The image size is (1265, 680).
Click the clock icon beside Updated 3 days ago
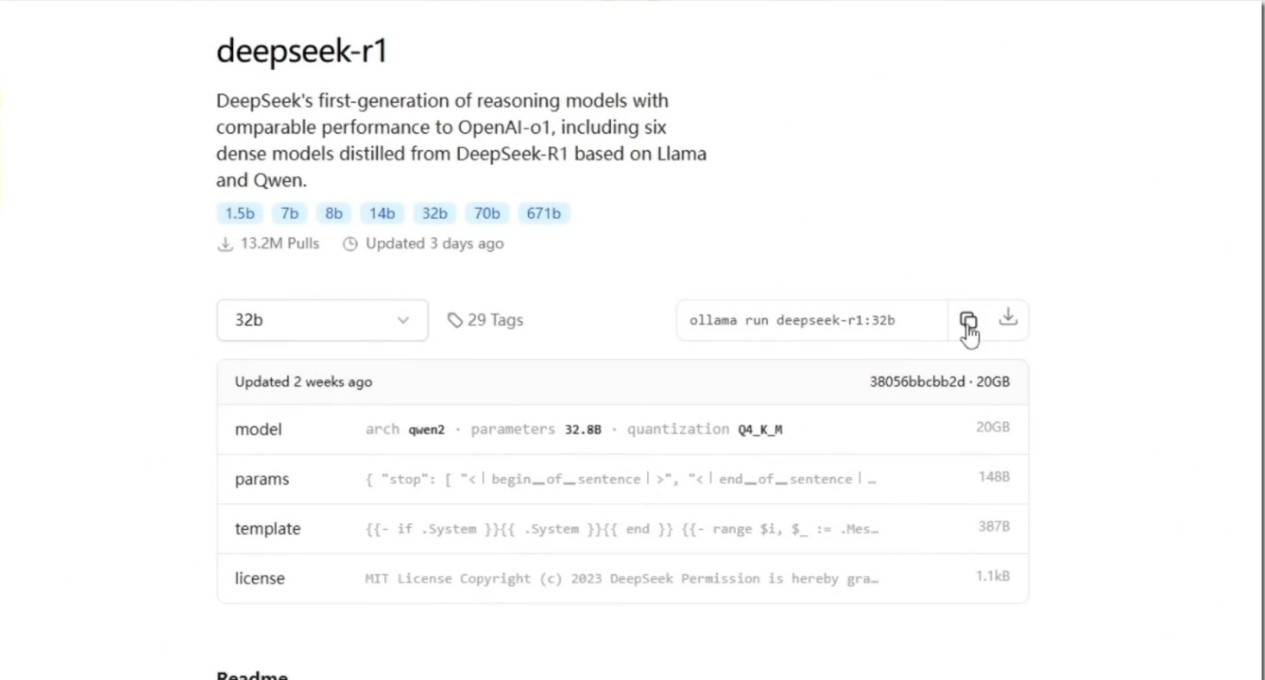coord(350,244)
